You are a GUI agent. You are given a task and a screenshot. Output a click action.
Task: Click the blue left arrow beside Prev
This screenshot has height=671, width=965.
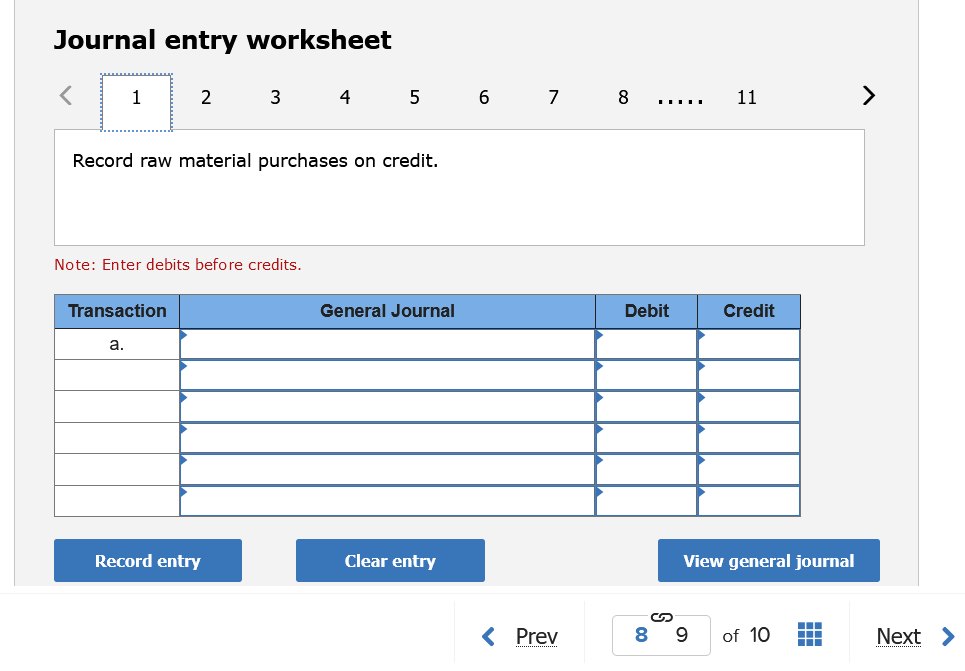click(489, 636)
